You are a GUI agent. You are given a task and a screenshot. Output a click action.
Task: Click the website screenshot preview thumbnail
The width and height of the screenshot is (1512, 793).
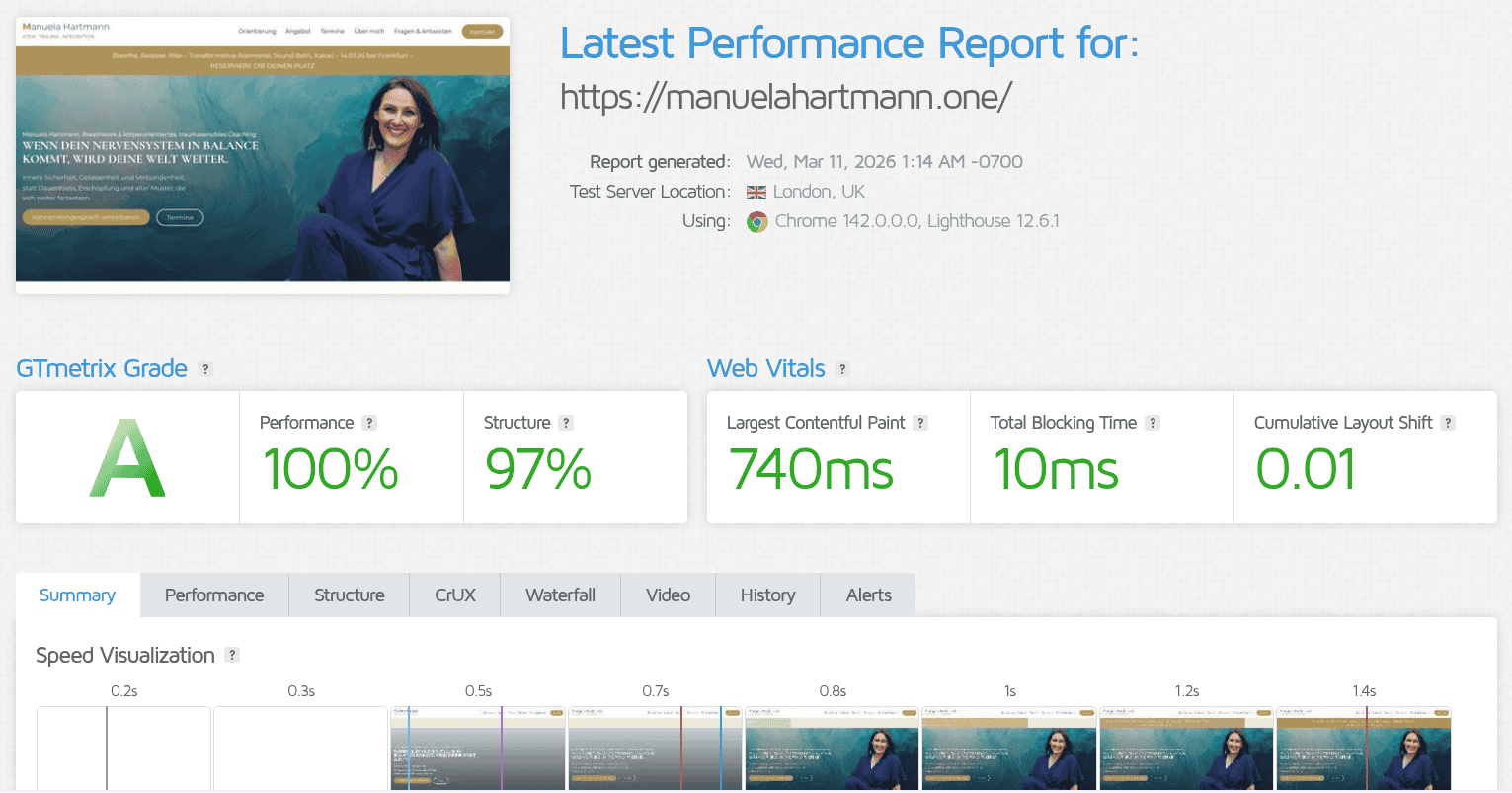click(x=263, y=155)
